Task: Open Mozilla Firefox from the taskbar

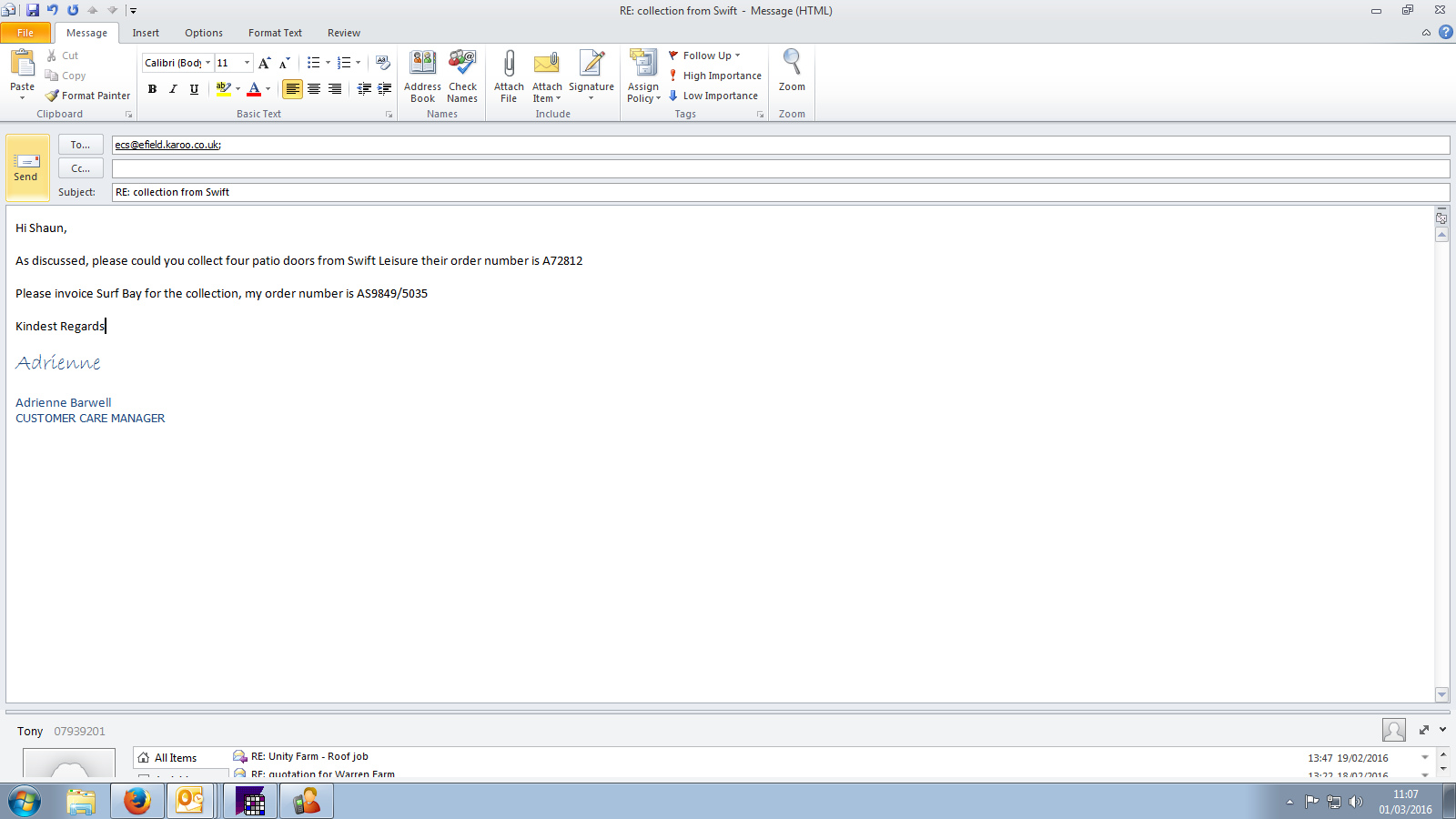Action: click(137, 801)
